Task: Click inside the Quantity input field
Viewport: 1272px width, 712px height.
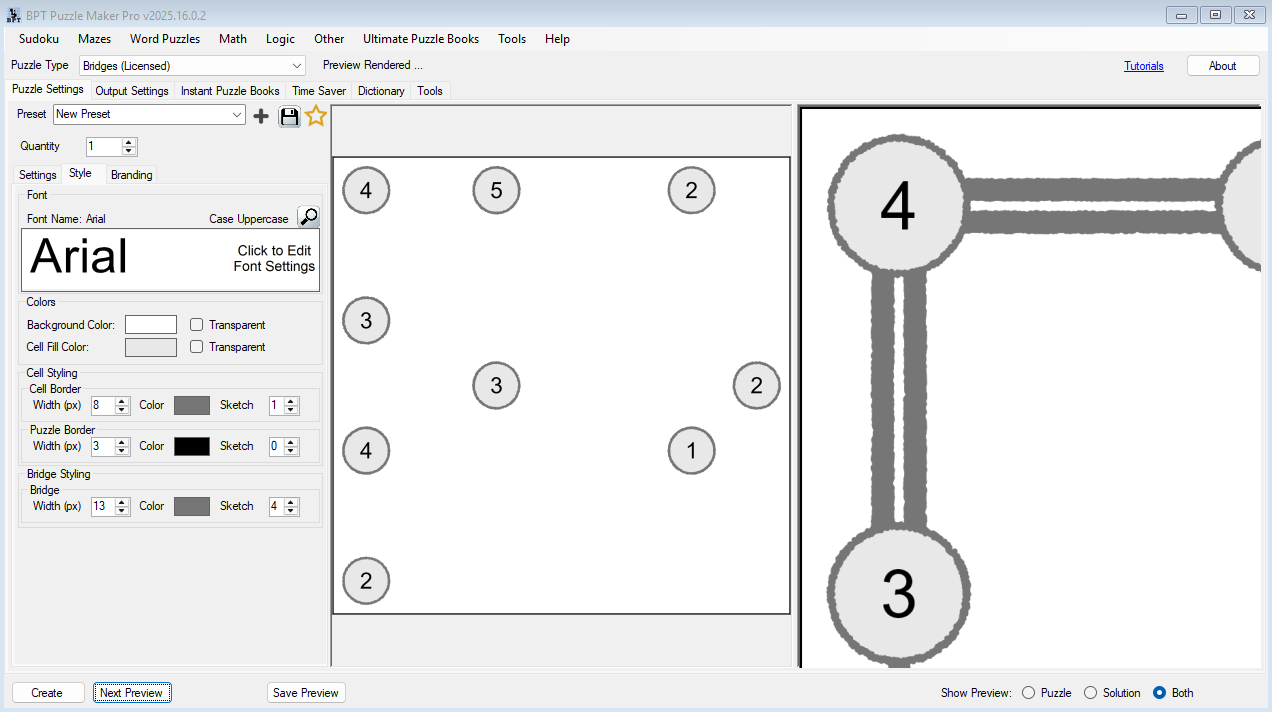Action: click(103, 146)
